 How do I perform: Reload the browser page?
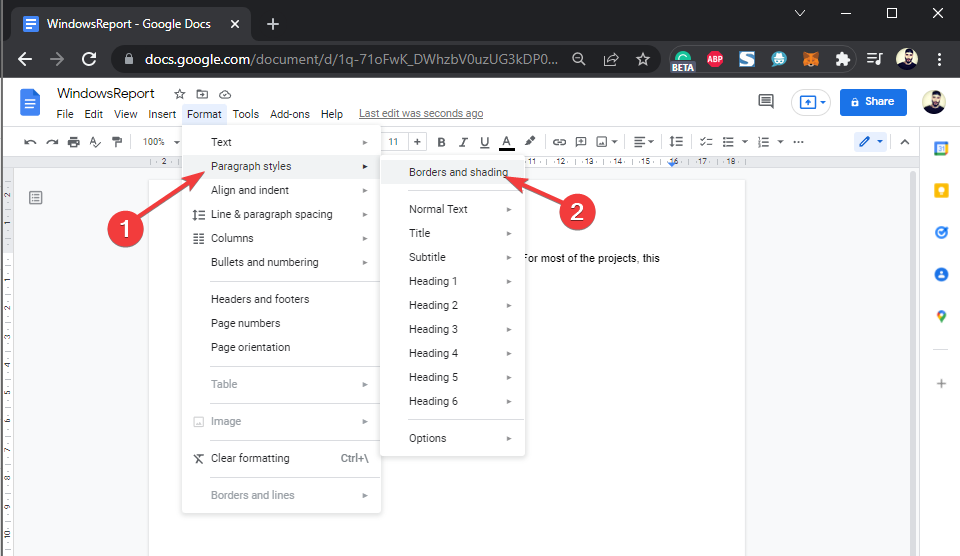click(x=89, y=59)
